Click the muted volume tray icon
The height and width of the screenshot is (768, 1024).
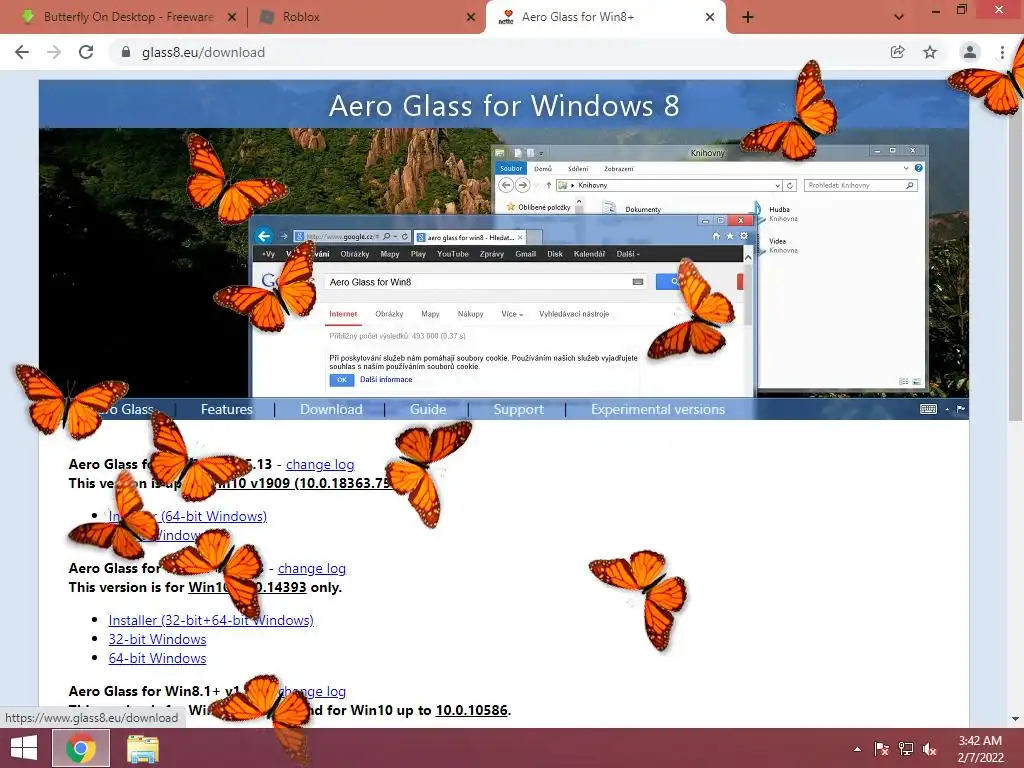tap(929, 749)
